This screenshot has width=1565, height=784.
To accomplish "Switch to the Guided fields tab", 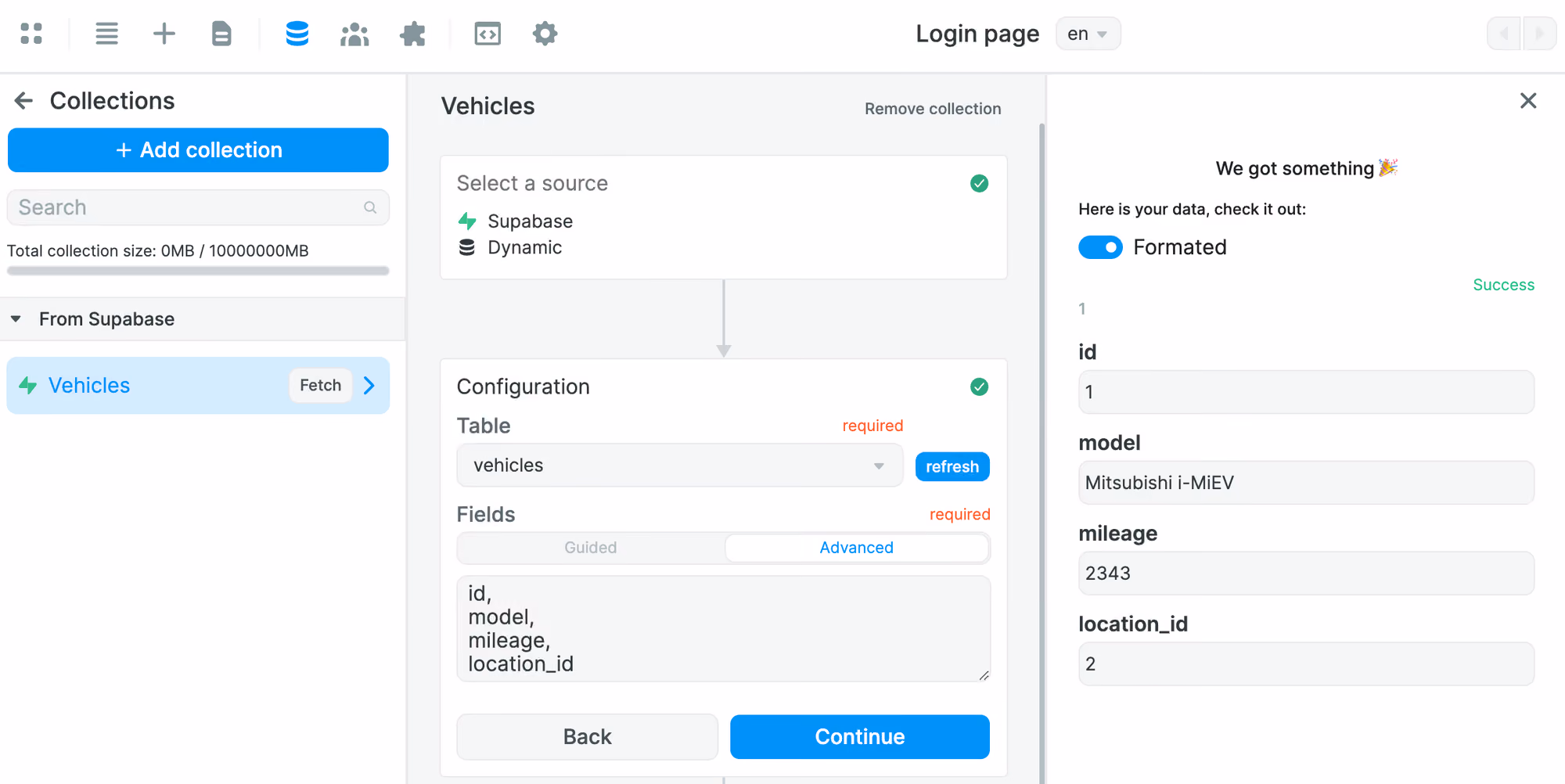I will [x=591, y=548].
